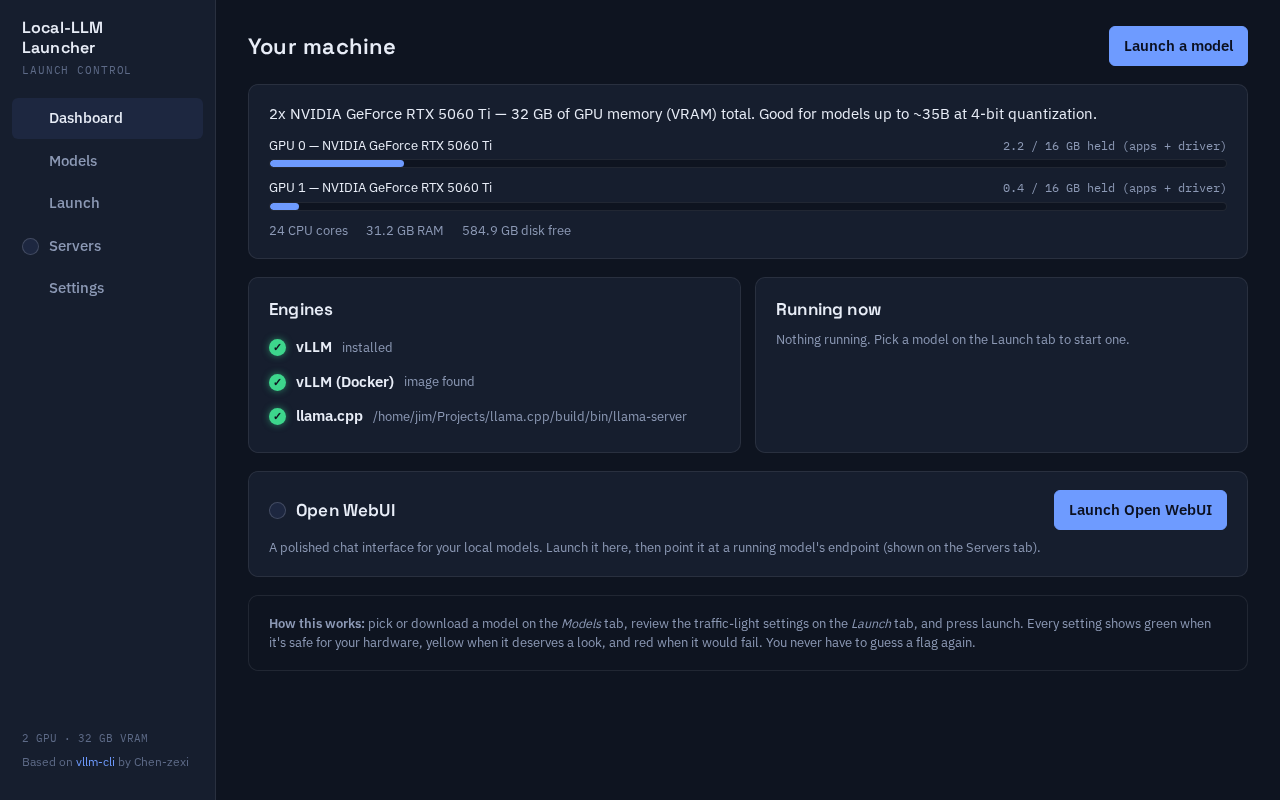Open Settings from the sidebar

tap(107, 288)
